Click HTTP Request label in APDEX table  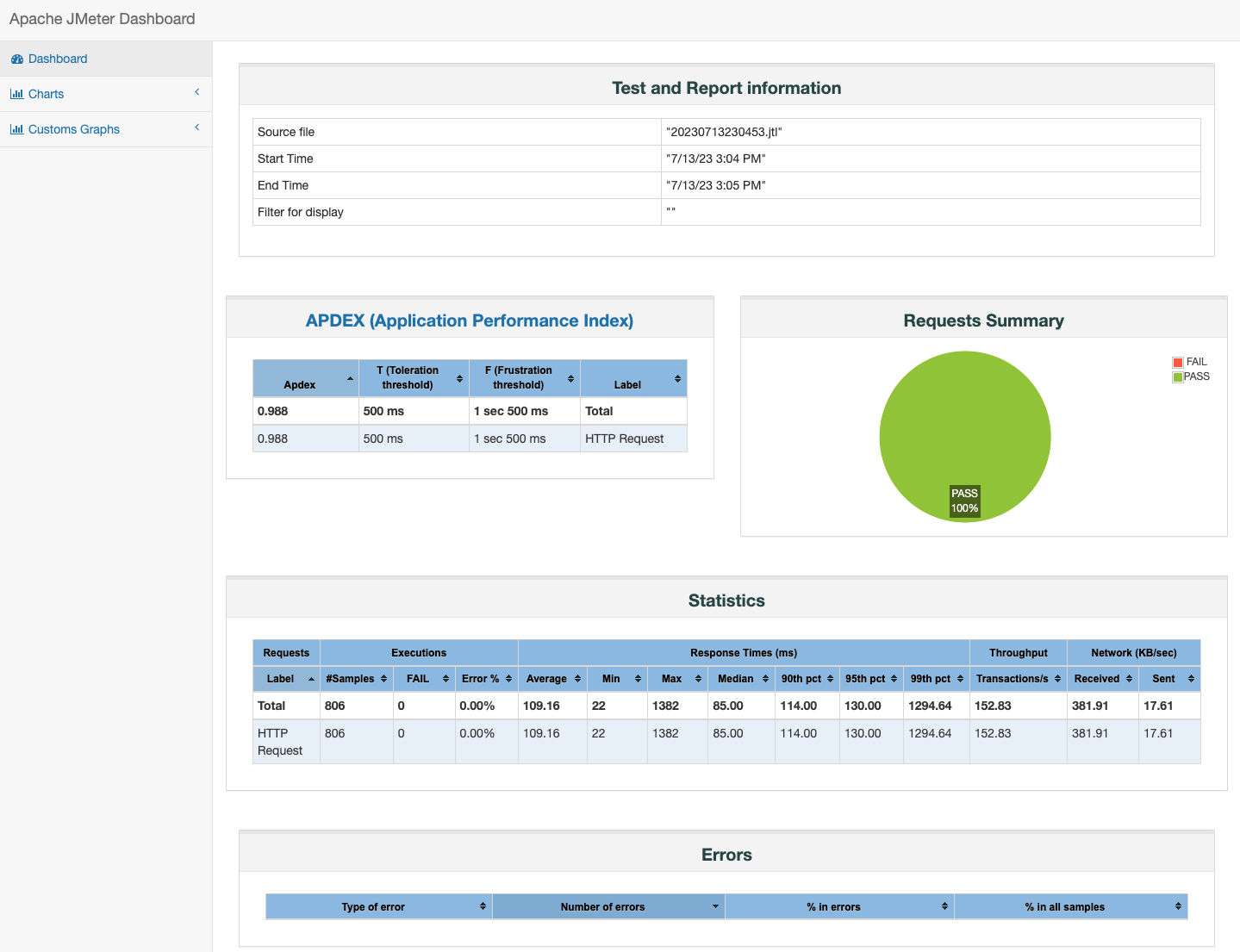point(625,439)
